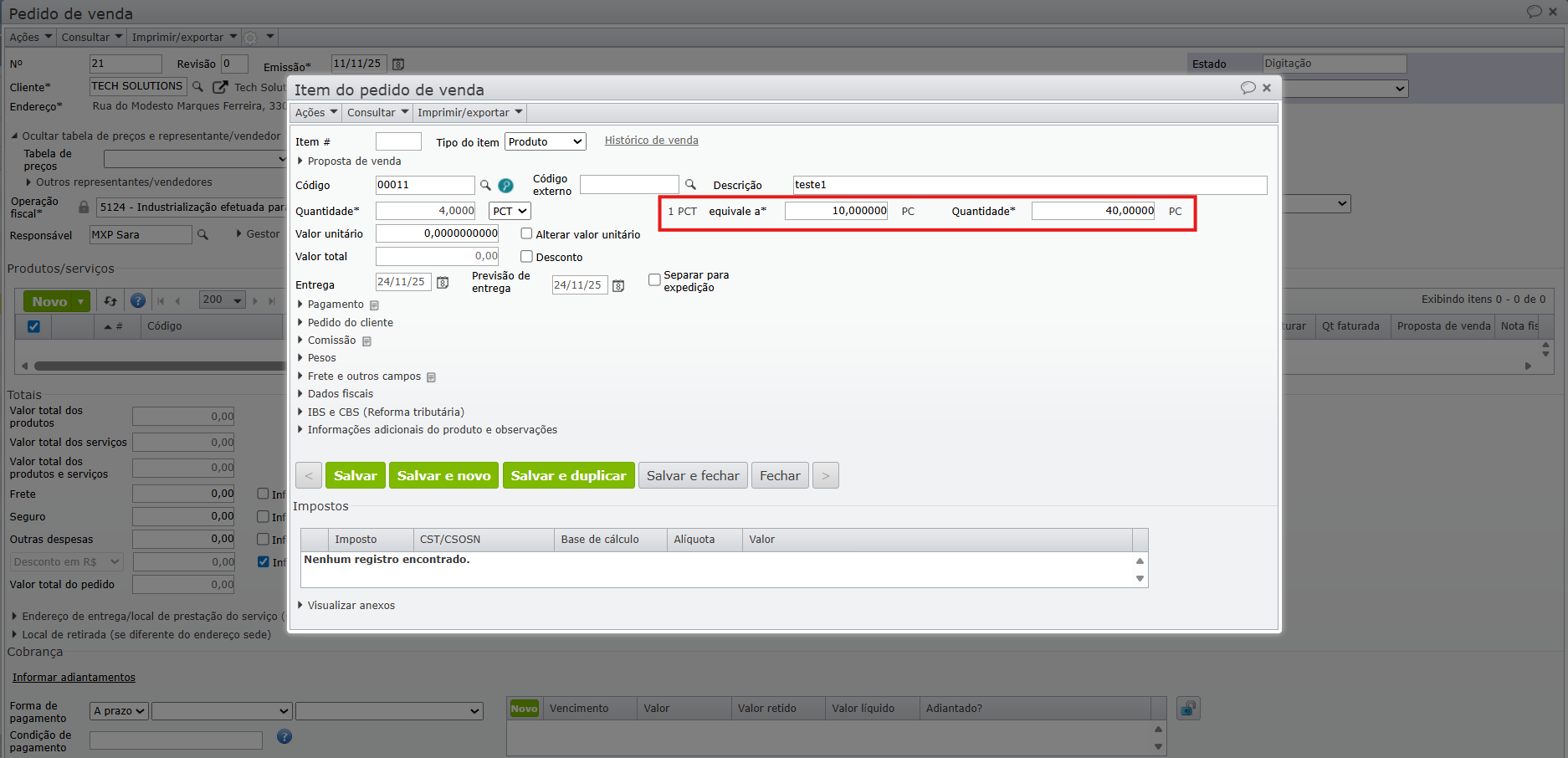This screenshot has height=758, width=1568.
Task: Toggle the Inf checkbox in the Frete row
Action: point(263,494)
